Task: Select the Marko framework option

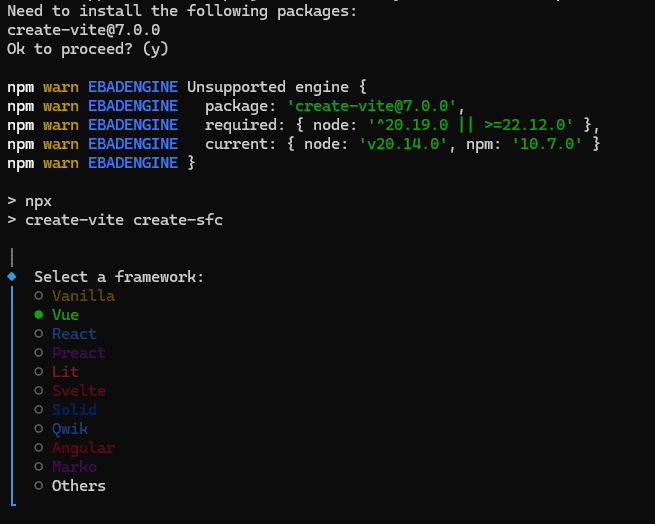Action: [74, 467]
